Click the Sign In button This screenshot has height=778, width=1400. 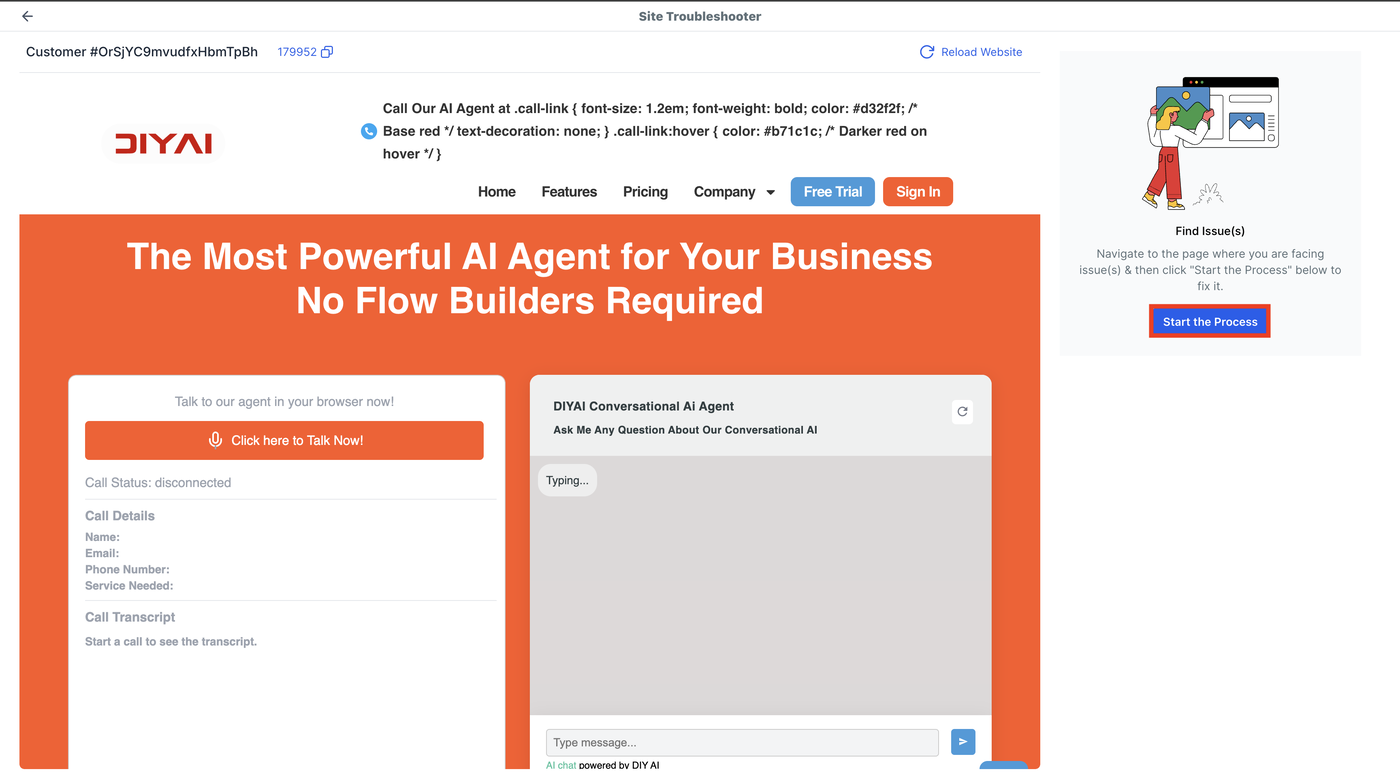[918, 192]
